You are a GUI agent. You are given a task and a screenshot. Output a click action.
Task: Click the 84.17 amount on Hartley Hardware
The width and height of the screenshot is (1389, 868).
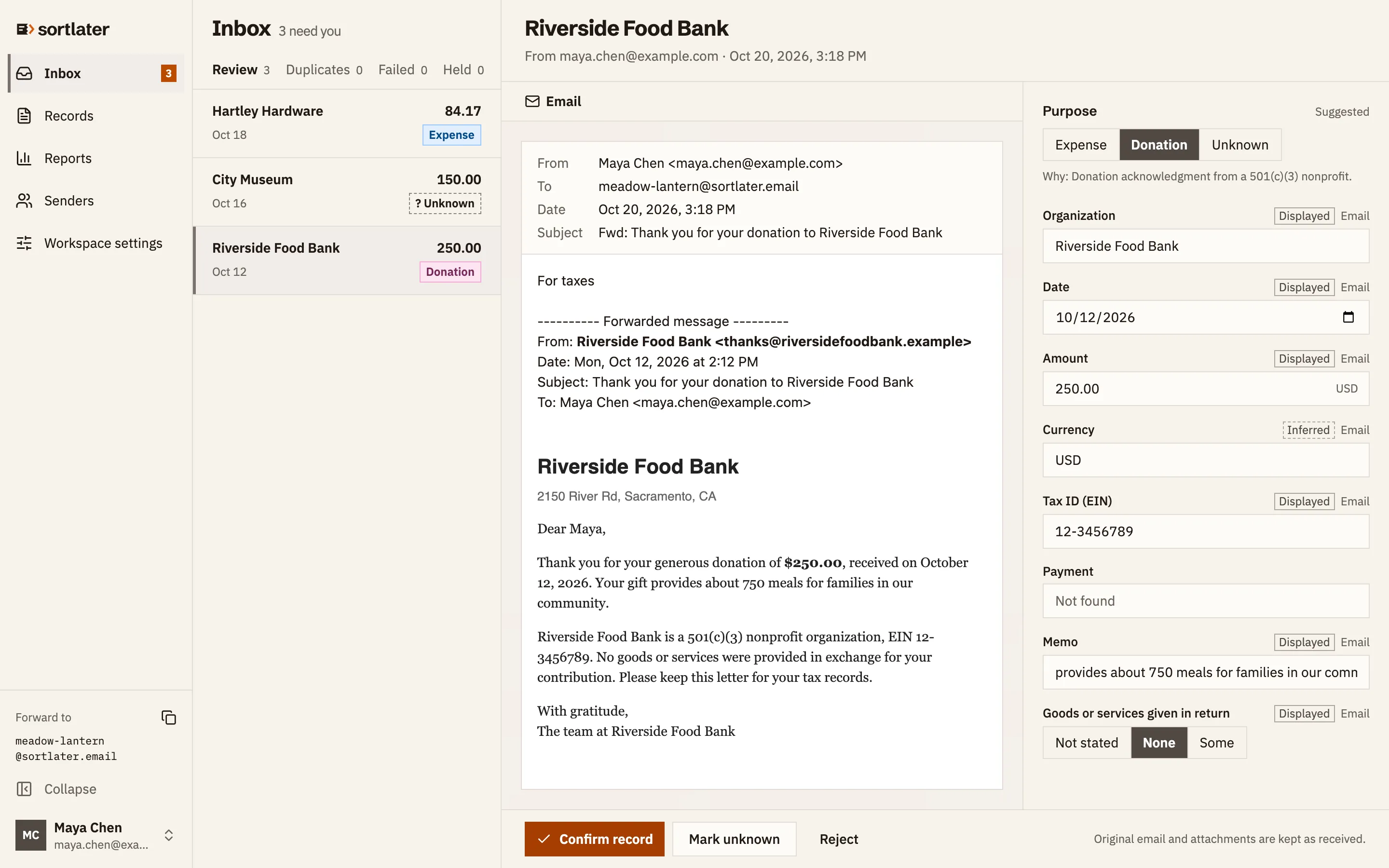click(x=463, y=111)
